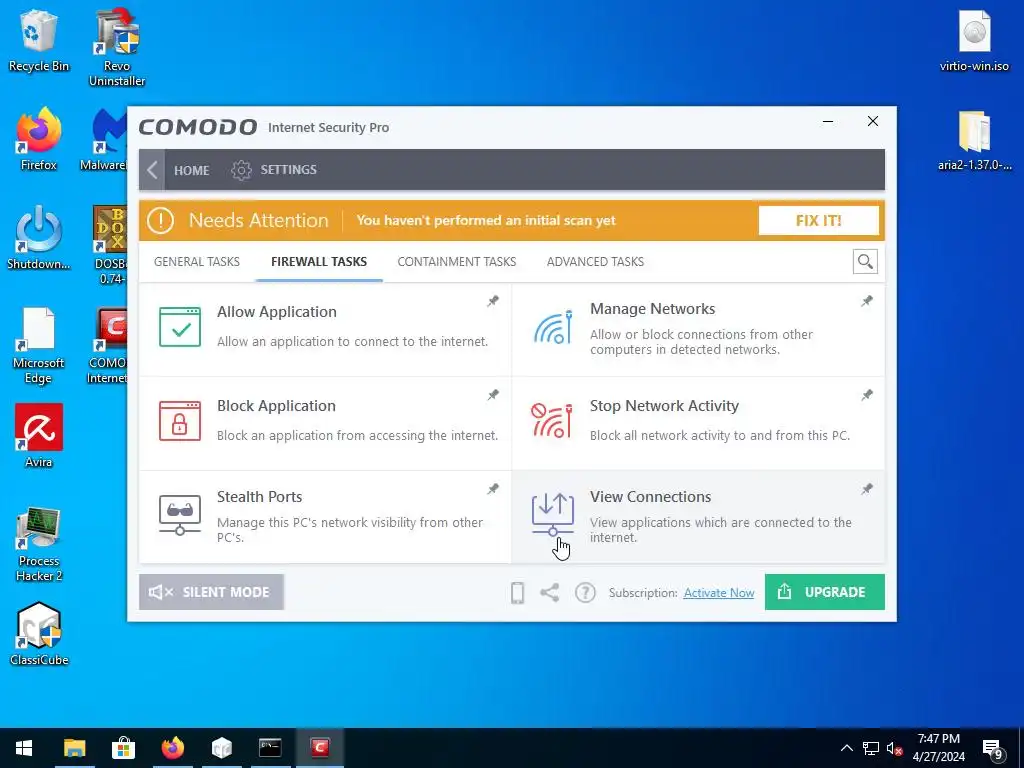Select the FIREWALL TASKS tab
This screenshot has height=768, width=1024.
point(319,262)
